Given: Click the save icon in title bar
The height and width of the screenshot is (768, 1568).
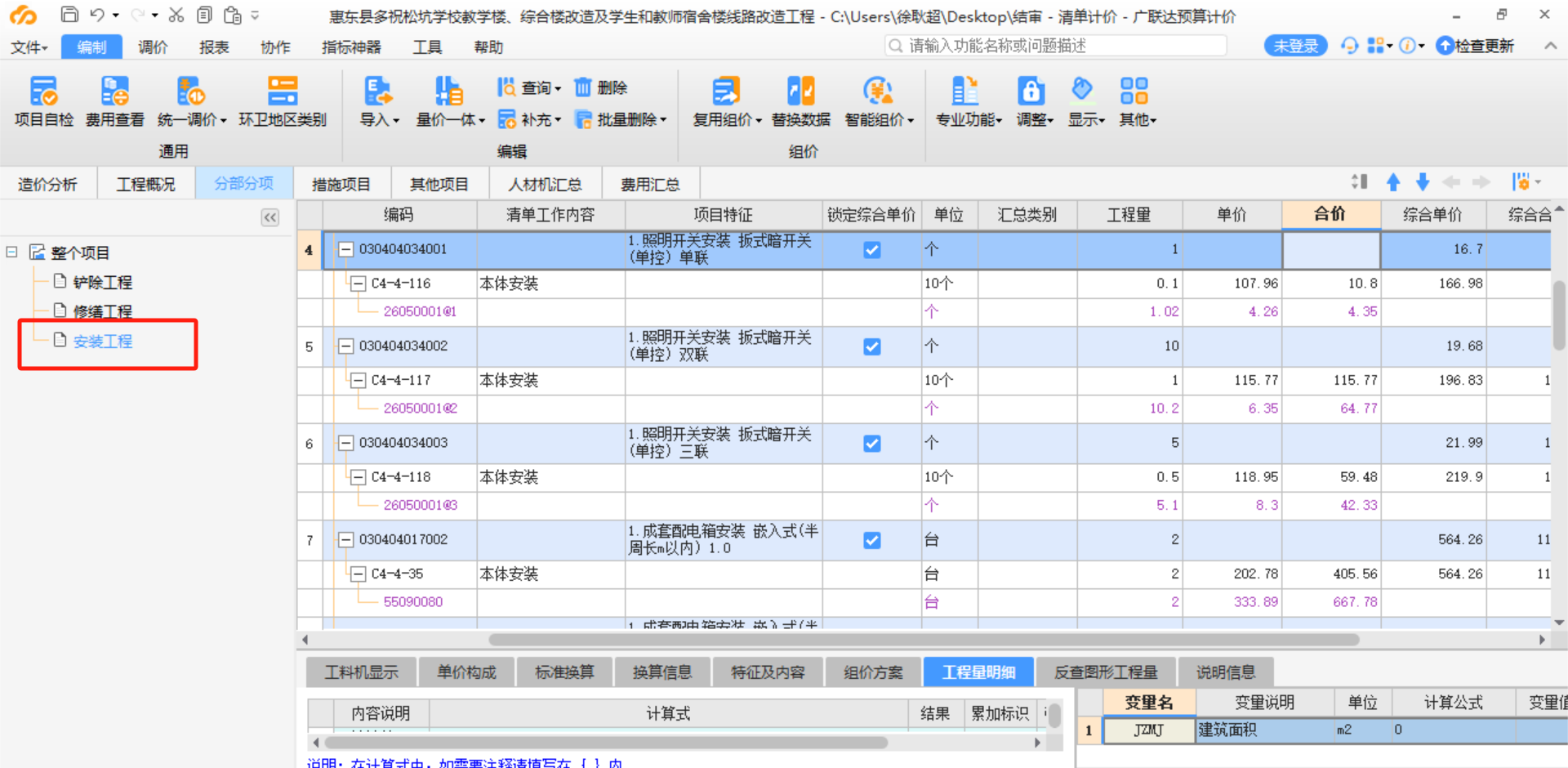Looking at the screenshot, I should point(69,15).
